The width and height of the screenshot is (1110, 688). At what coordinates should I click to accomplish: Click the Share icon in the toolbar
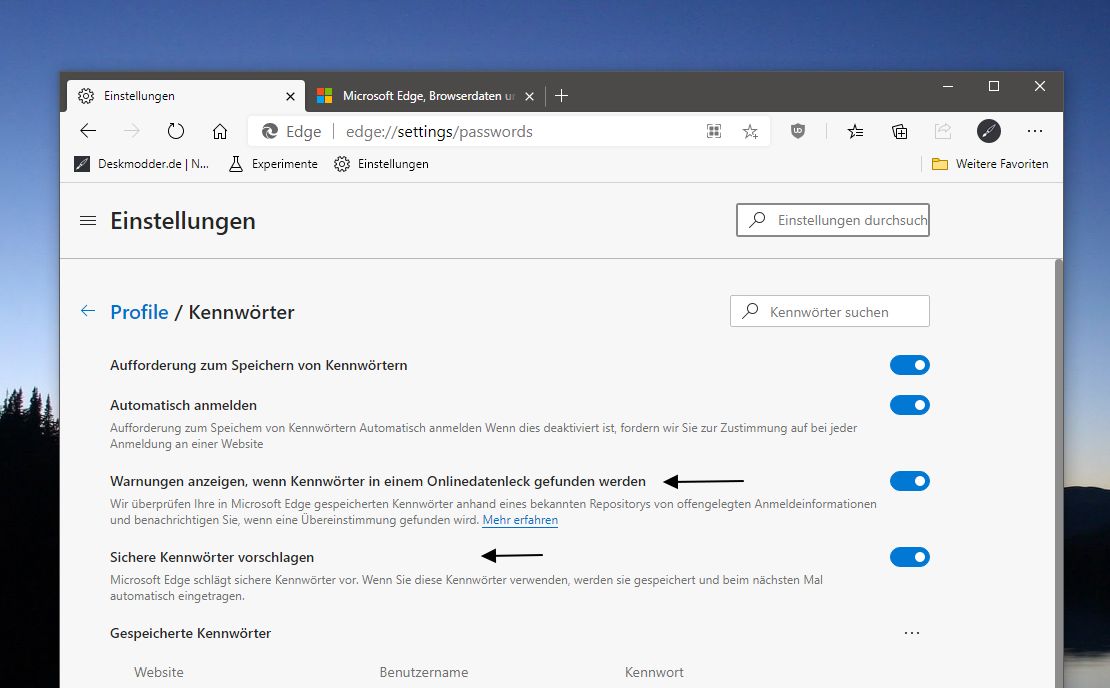coord(943,131)
